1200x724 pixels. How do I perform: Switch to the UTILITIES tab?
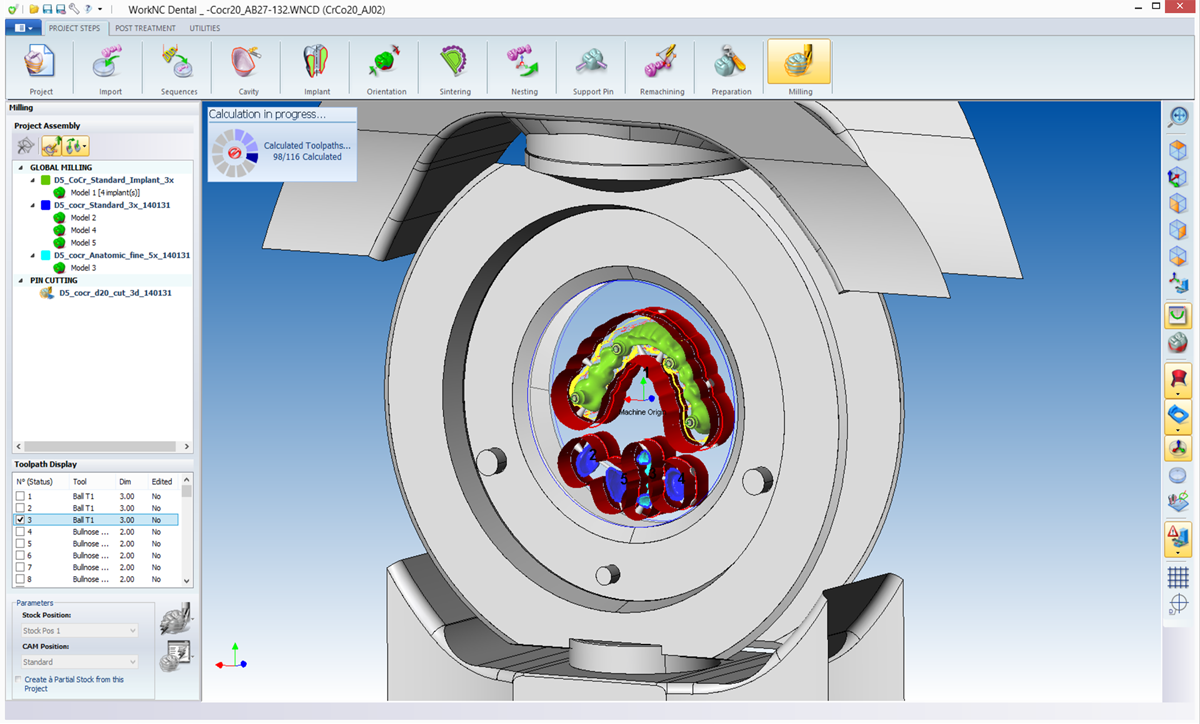tap(205, 28)
